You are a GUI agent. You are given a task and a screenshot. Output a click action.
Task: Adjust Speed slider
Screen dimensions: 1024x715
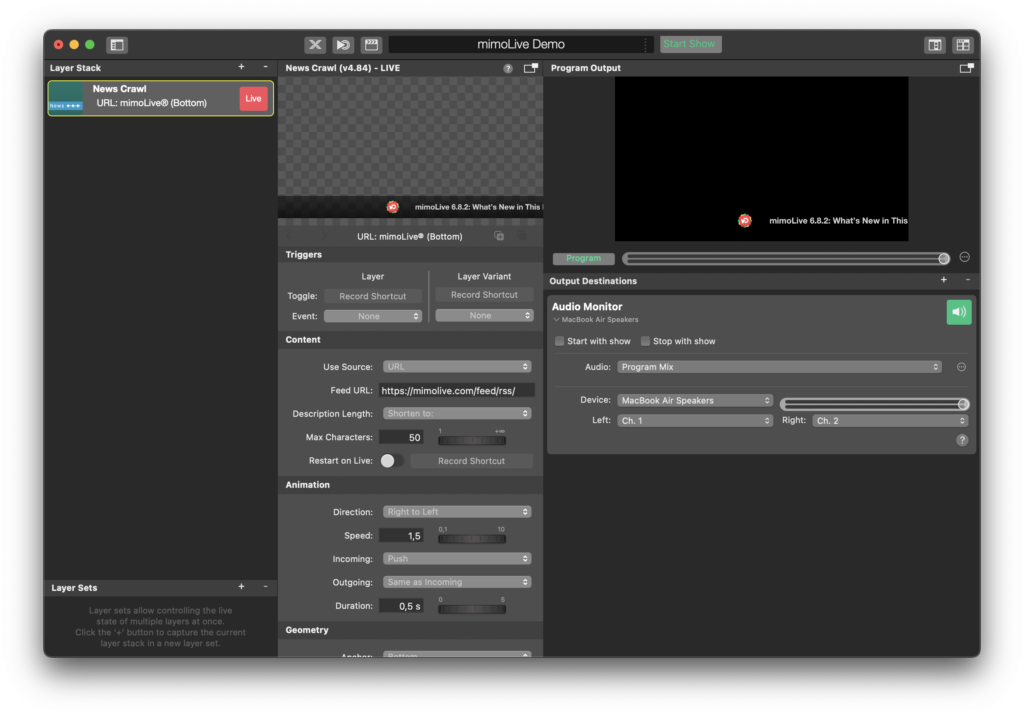(472, 539)
